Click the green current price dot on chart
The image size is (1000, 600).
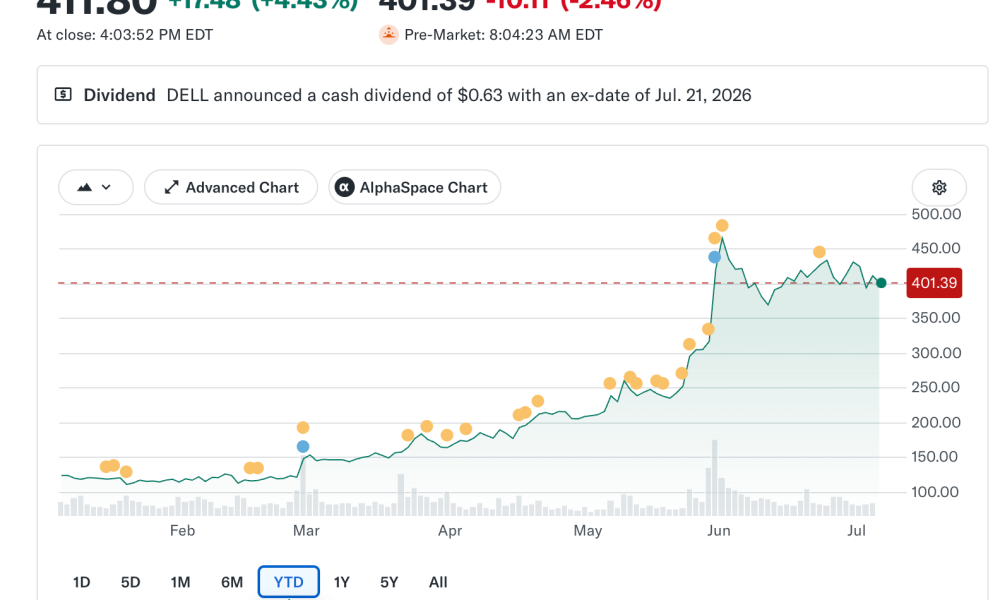click(x=881, y=283)
